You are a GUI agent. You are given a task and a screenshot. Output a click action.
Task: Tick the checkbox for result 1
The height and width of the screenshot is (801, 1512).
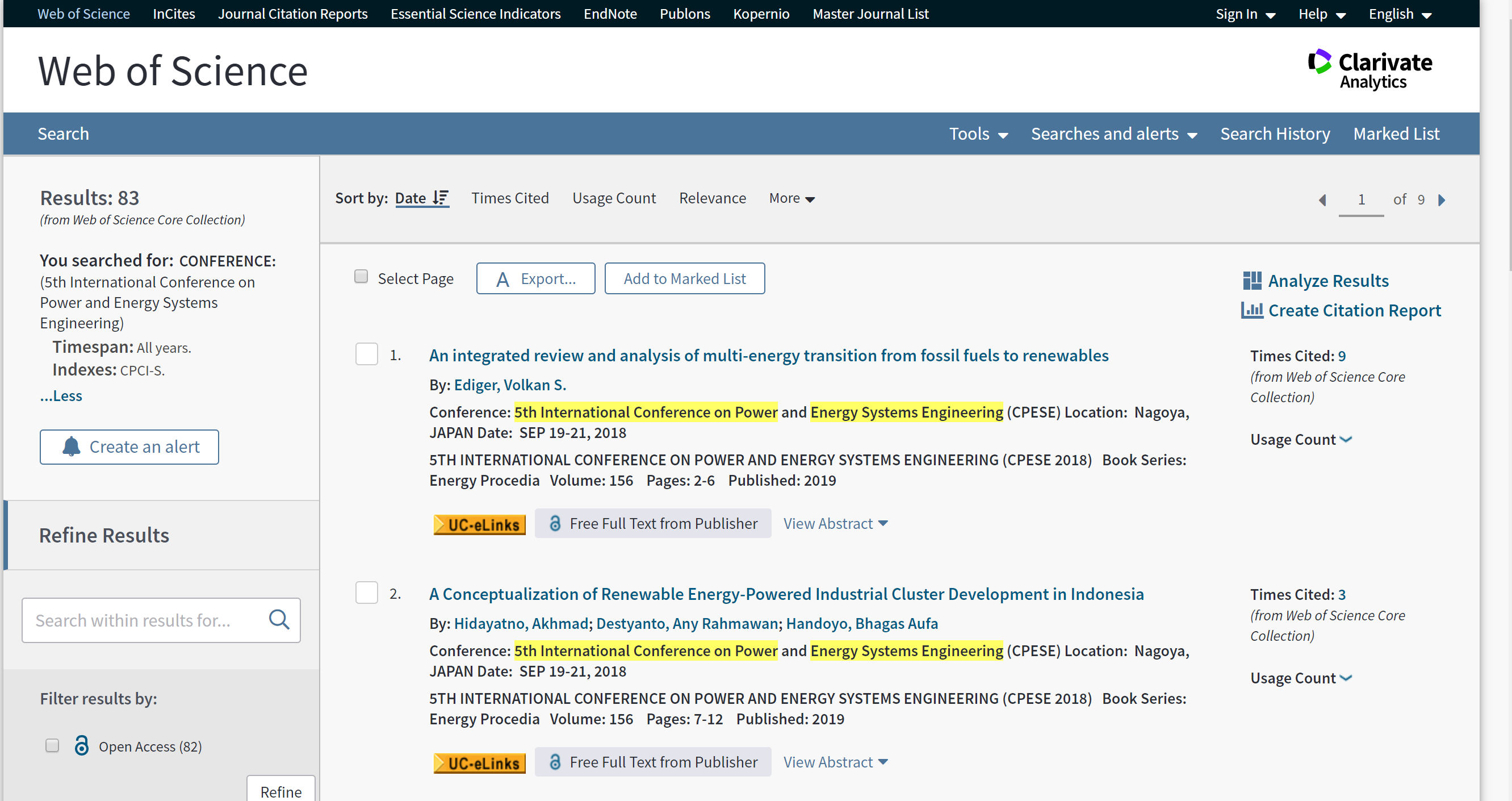367,354
